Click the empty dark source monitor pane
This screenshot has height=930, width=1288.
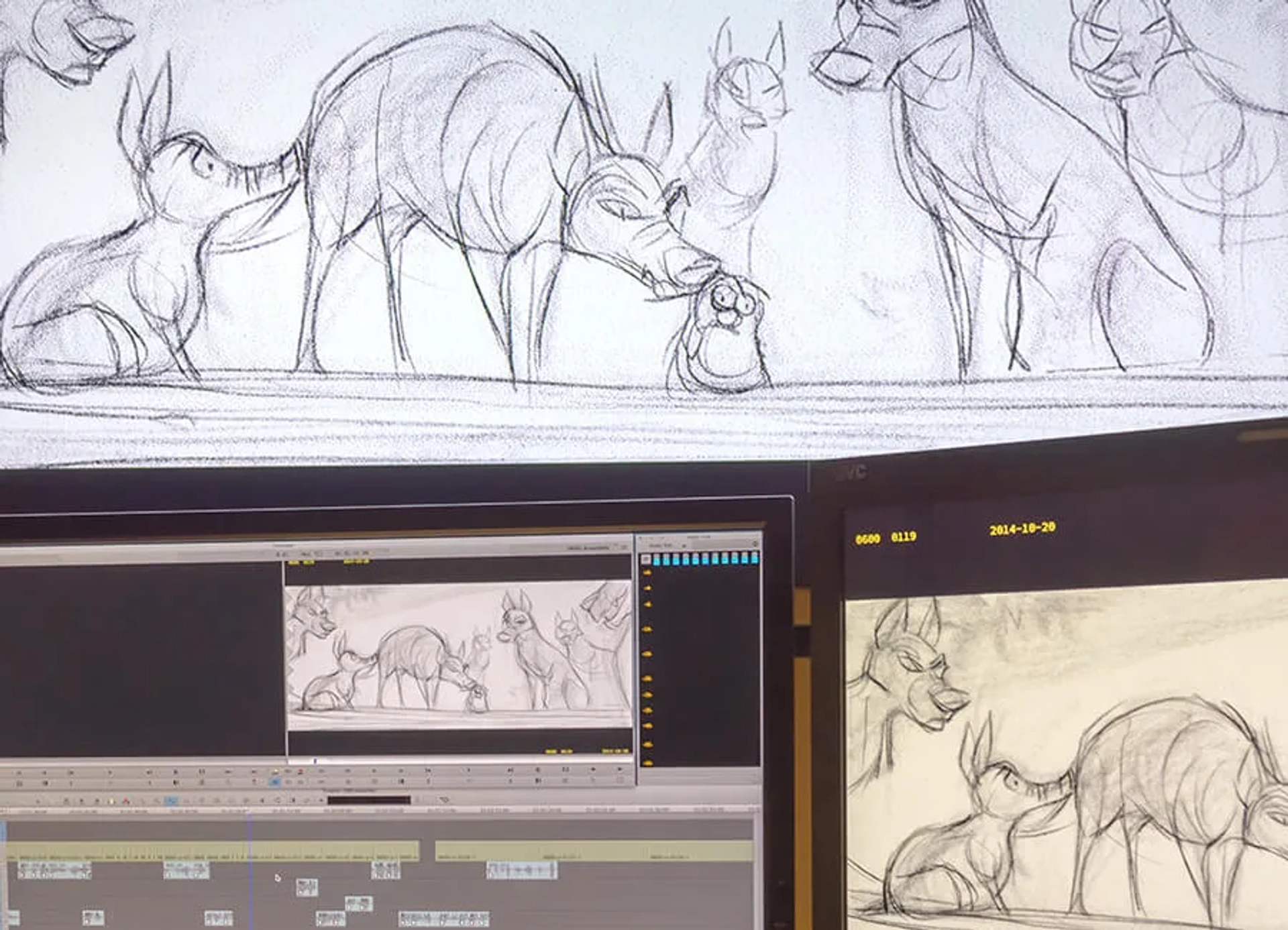pyautogui.click(x=142, y=660)
